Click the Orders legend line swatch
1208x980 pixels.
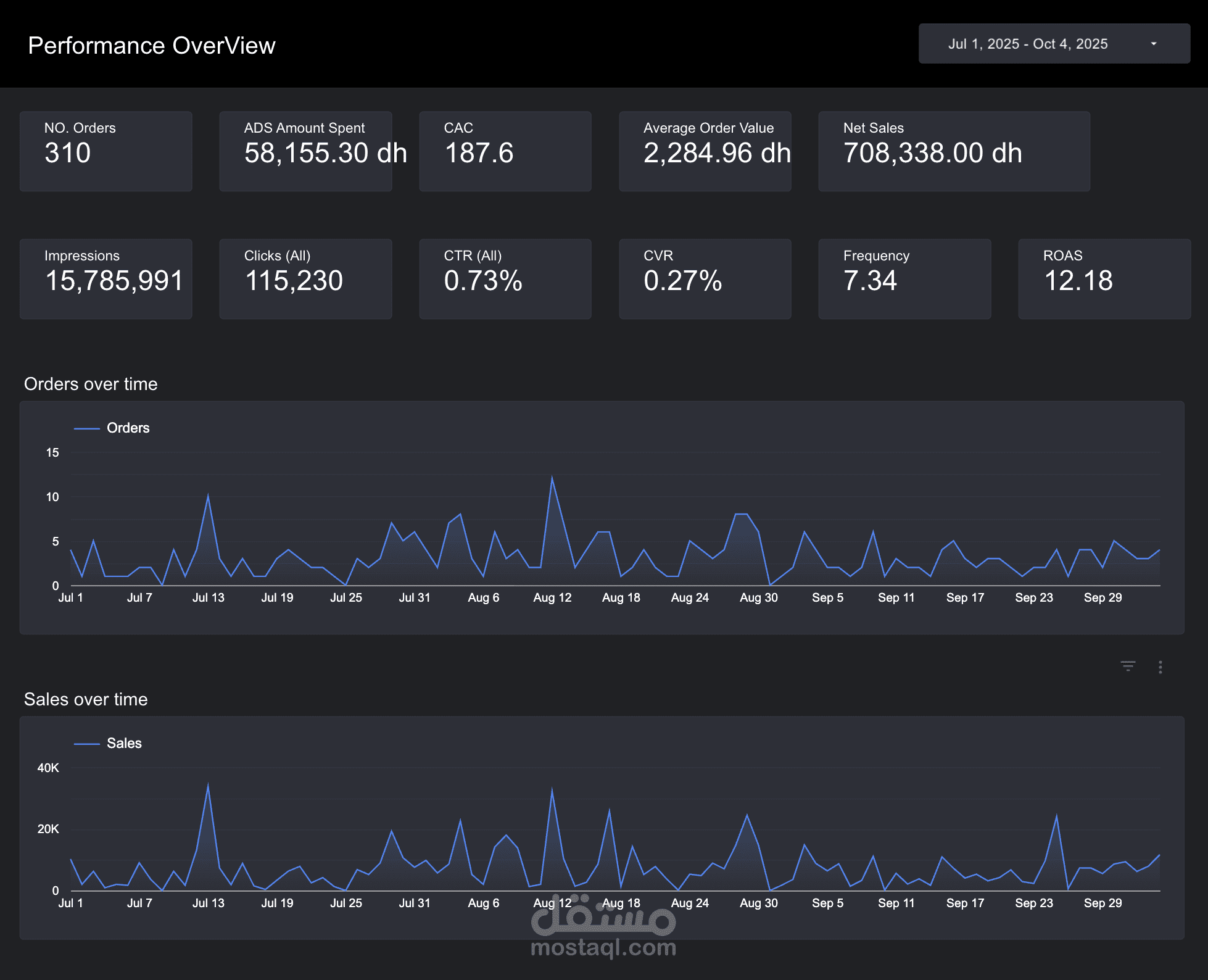coord(87,428)
